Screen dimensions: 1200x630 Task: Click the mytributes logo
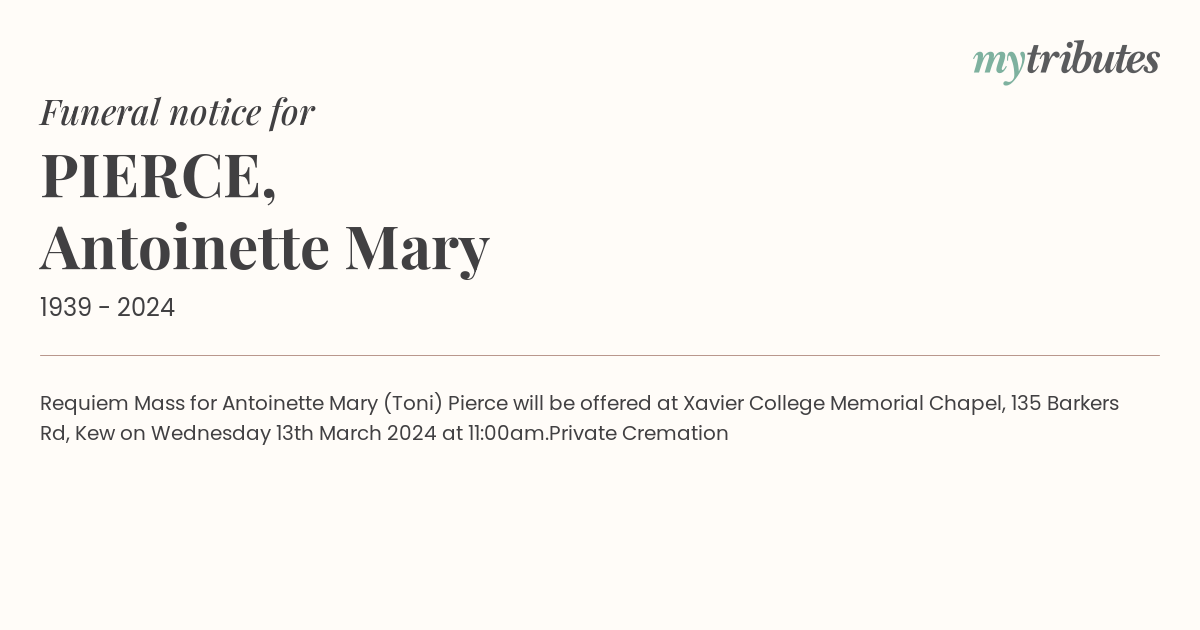(1066, 61)
